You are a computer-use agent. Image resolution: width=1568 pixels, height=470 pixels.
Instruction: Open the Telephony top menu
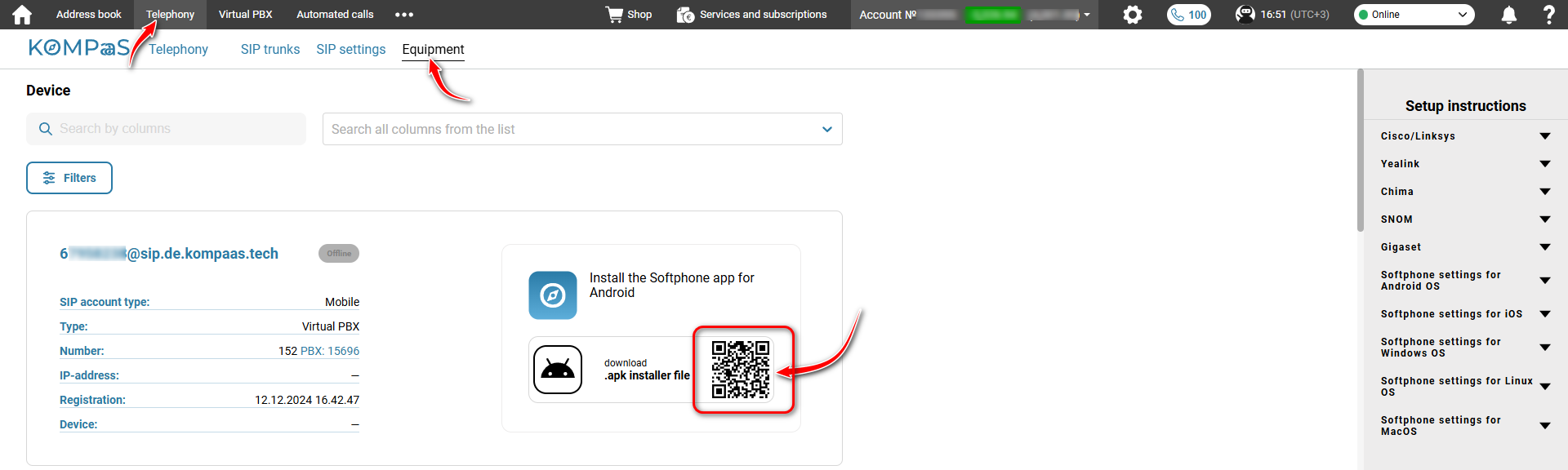170,15
